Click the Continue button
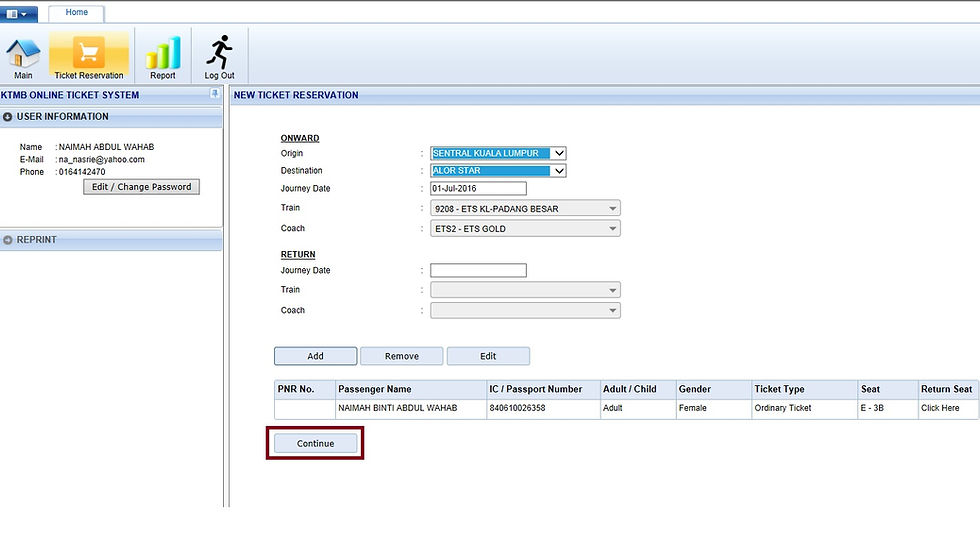980x556 pixels. pos(316,444)
